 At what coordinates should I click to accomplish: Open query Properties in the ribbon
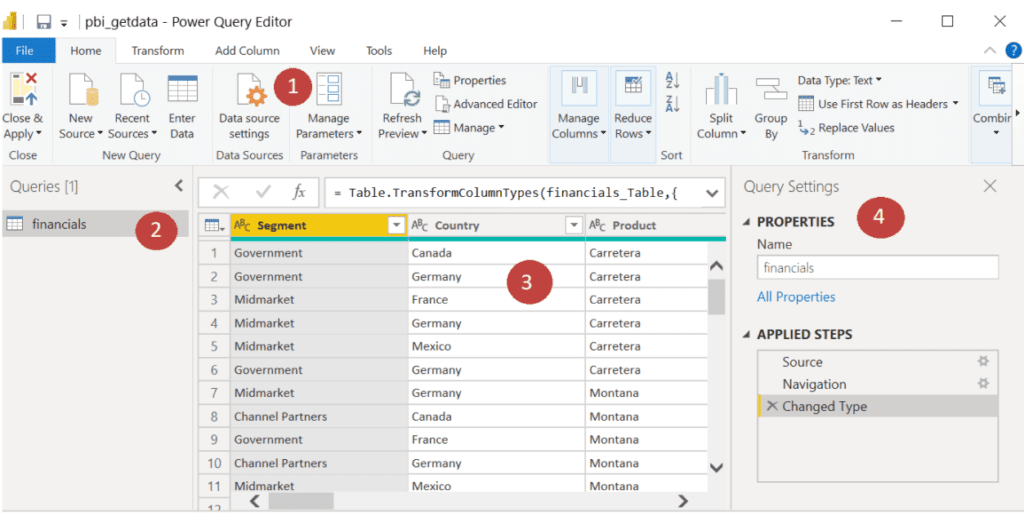[470, 80]
